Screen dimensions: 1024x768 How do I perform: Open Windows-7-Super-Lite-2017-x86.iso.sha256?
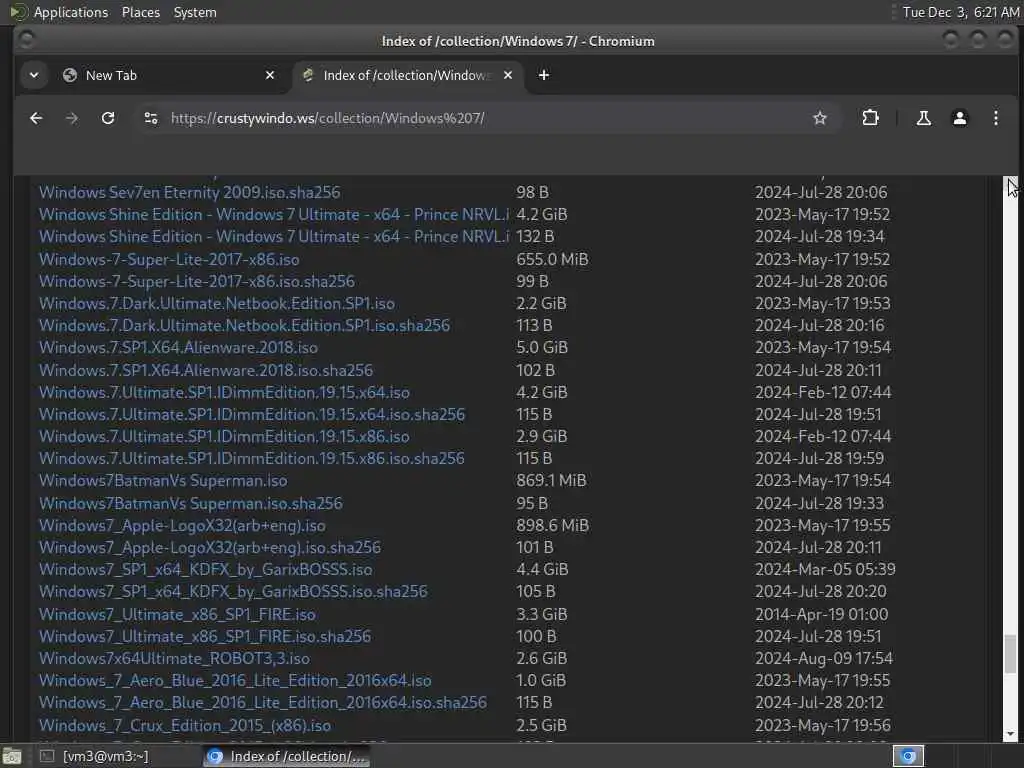coord(197,281)
